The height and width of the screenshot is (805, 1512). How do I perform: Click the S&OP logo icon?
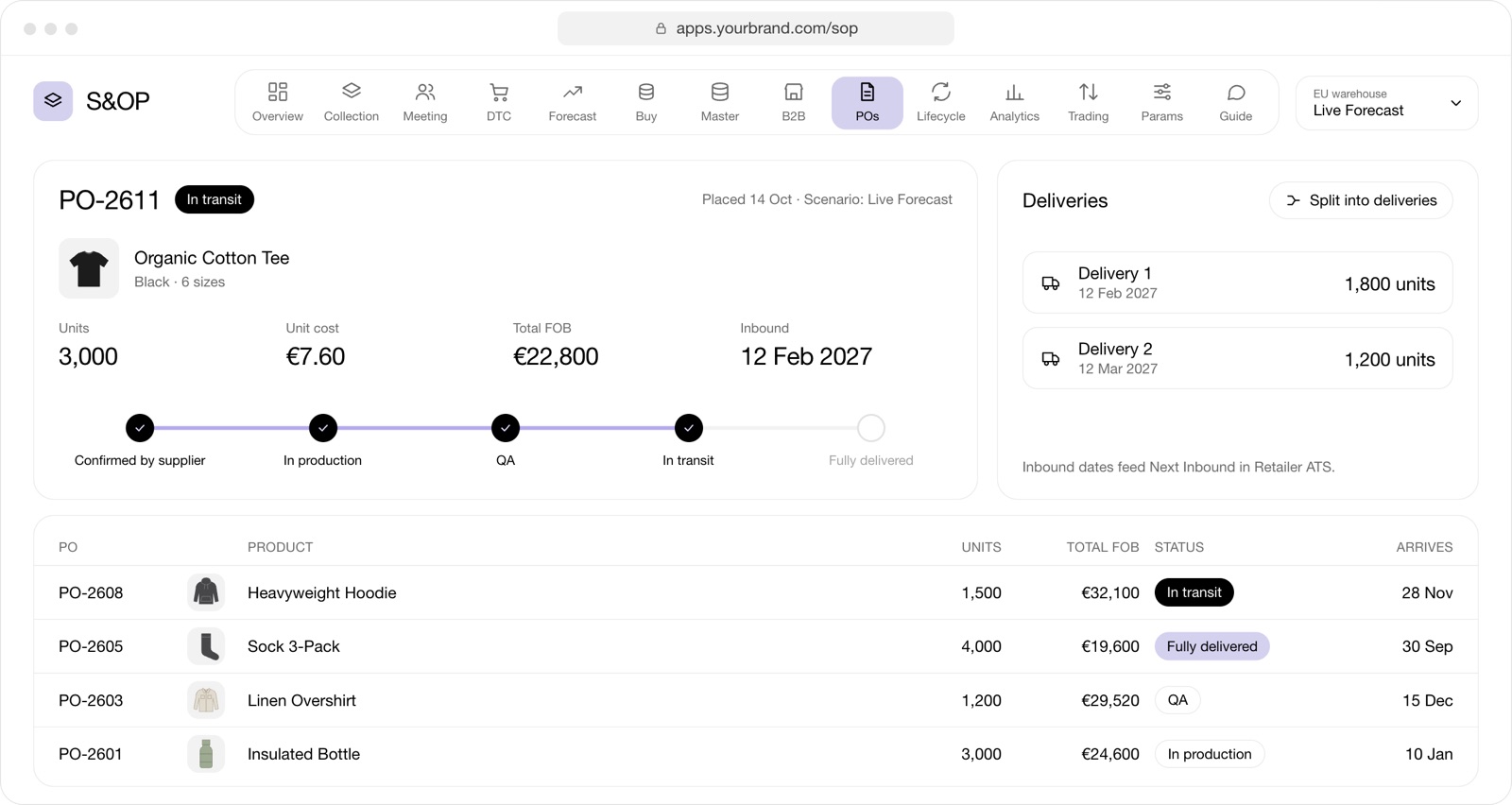point(53,101)
